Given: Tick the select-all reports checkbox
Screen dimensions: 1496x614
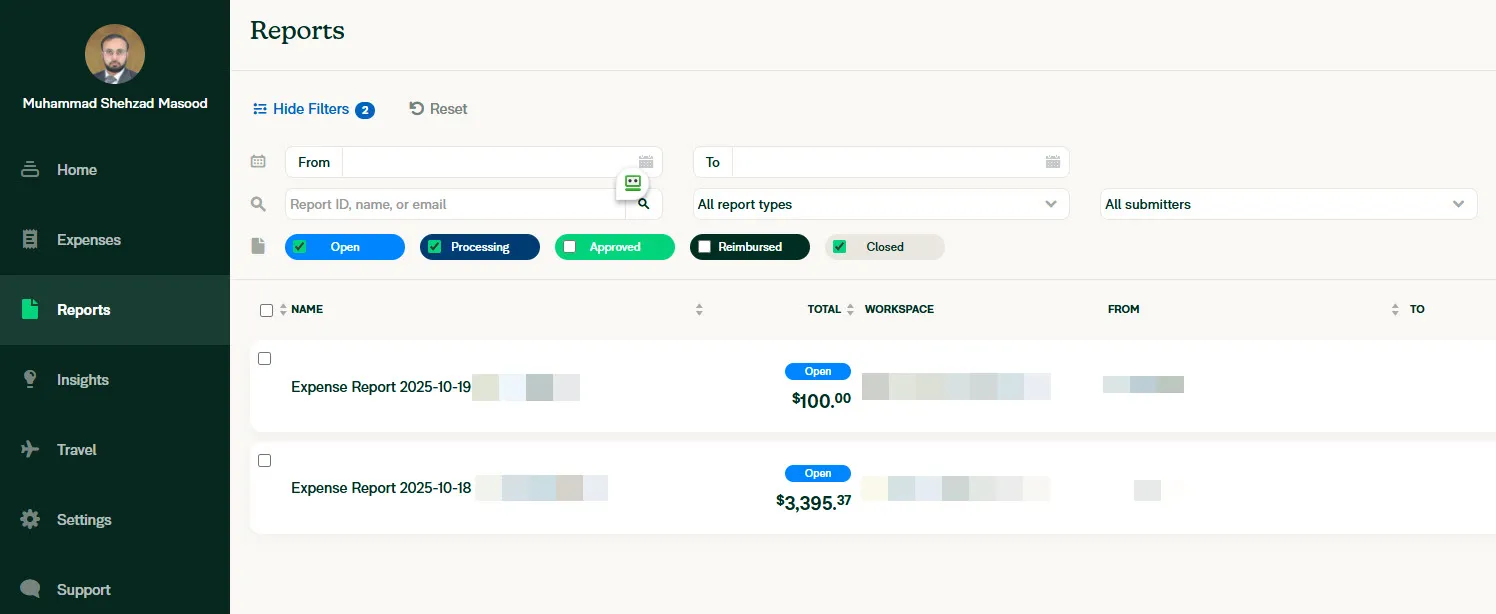Looking at the screenshot, I should pyautogui.click(x=266, y=310).
